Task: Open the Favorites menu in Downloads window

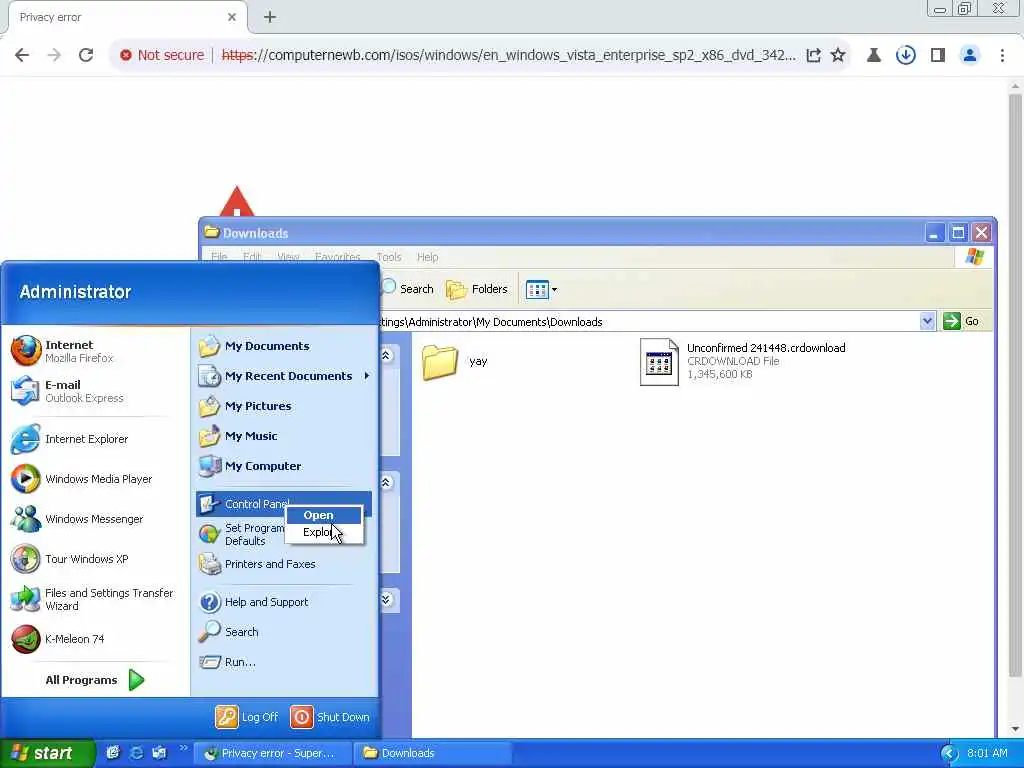Action: tap(338, 257)
